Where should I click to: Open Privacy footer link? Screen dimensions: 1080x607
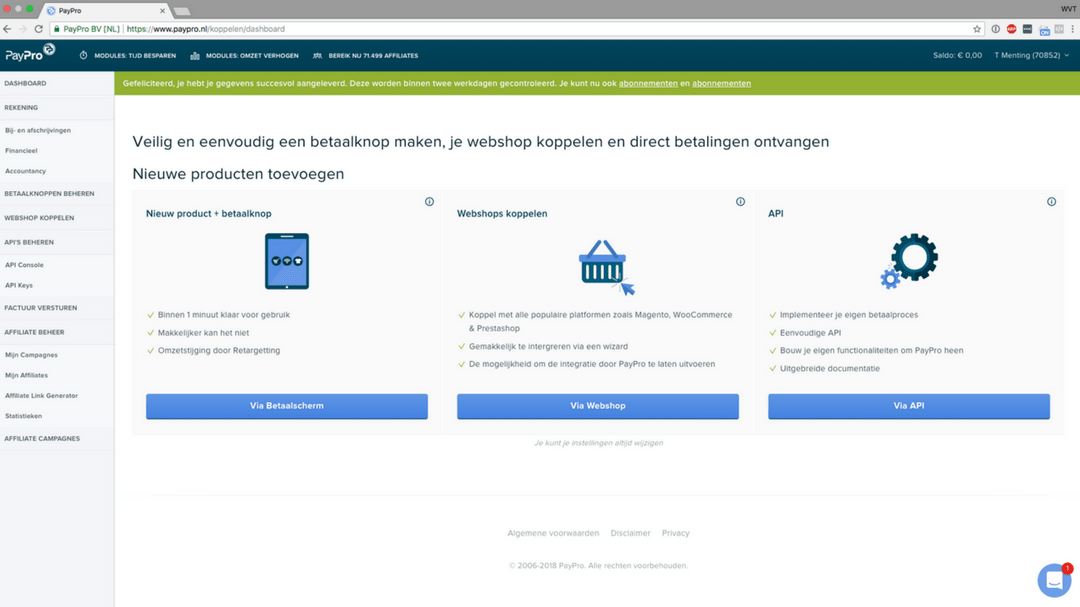pos(676,533)
